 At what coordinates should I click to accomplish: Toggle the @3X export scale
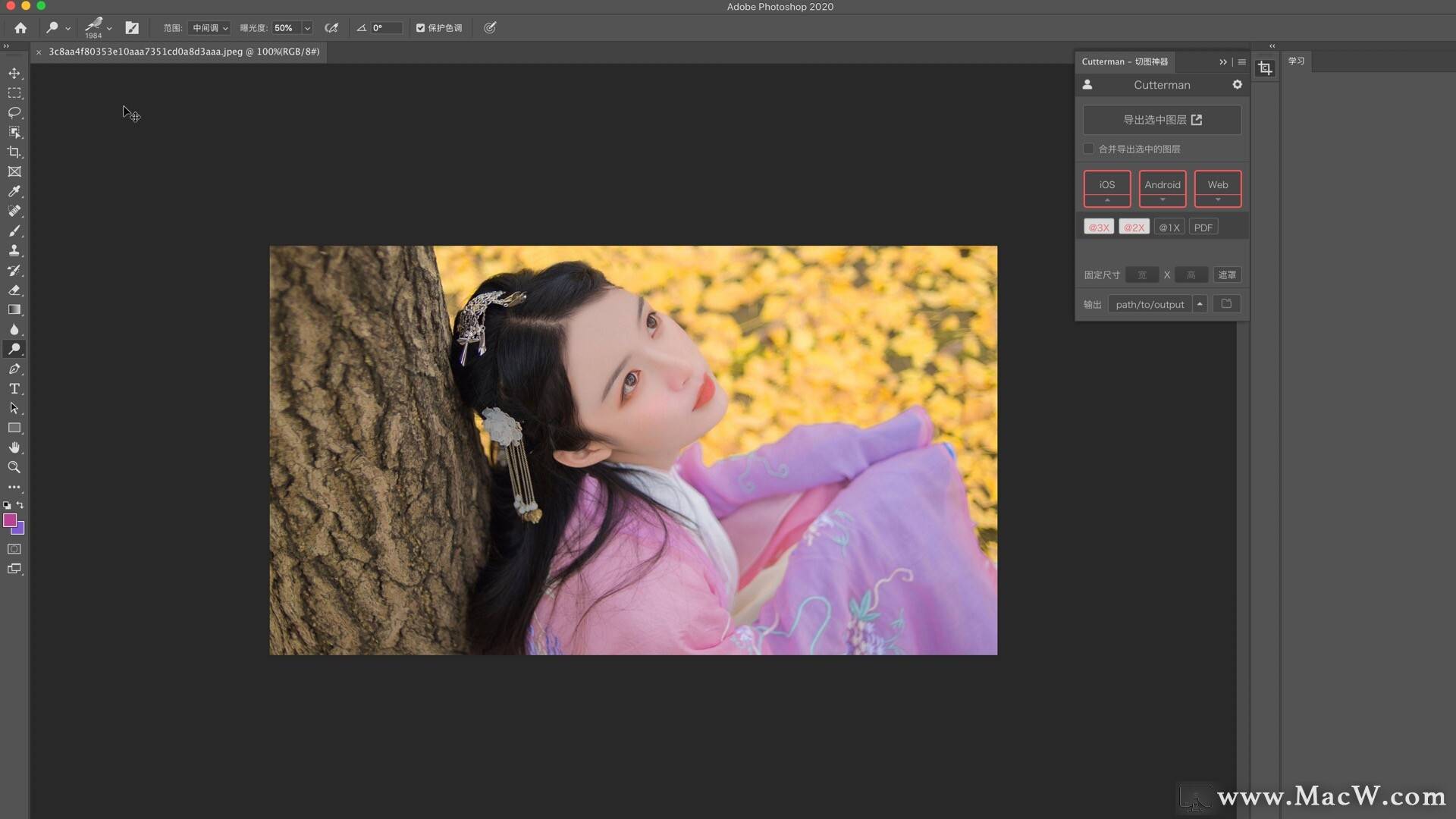[1099, 227]
